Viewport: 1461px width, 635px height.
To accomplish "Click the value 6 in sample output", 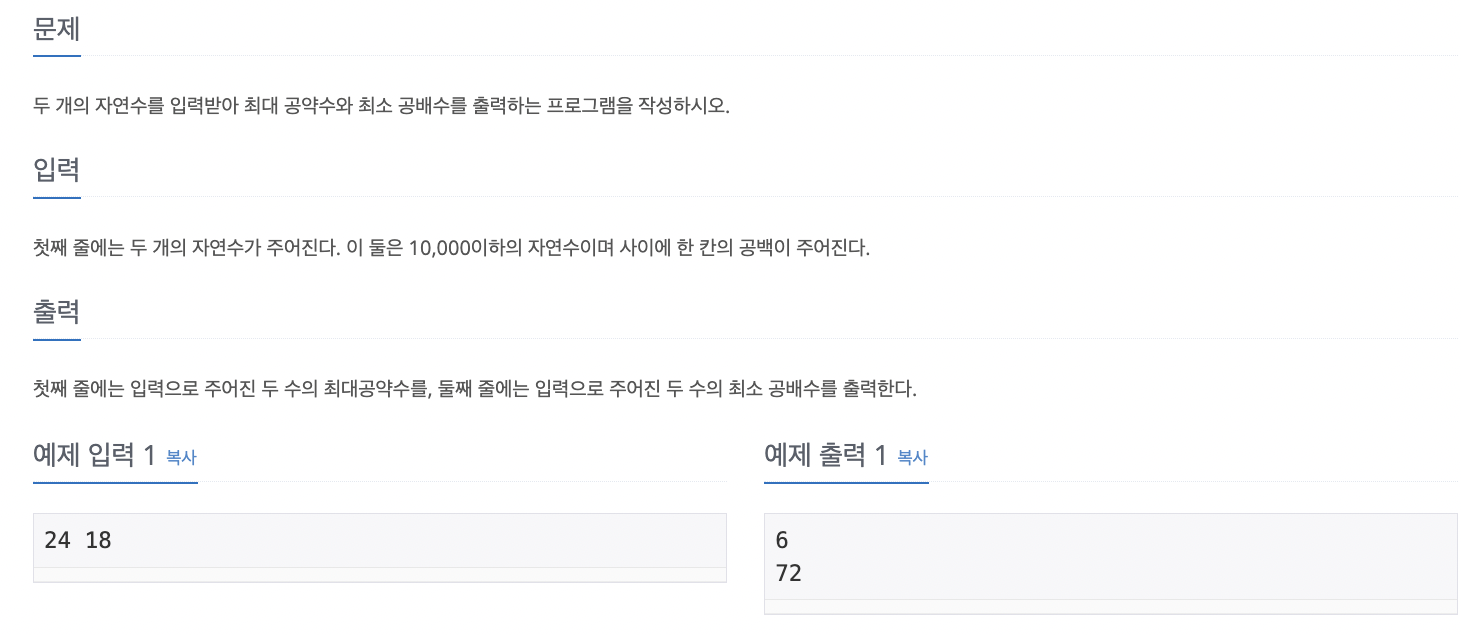I will (x=782, y=541).
